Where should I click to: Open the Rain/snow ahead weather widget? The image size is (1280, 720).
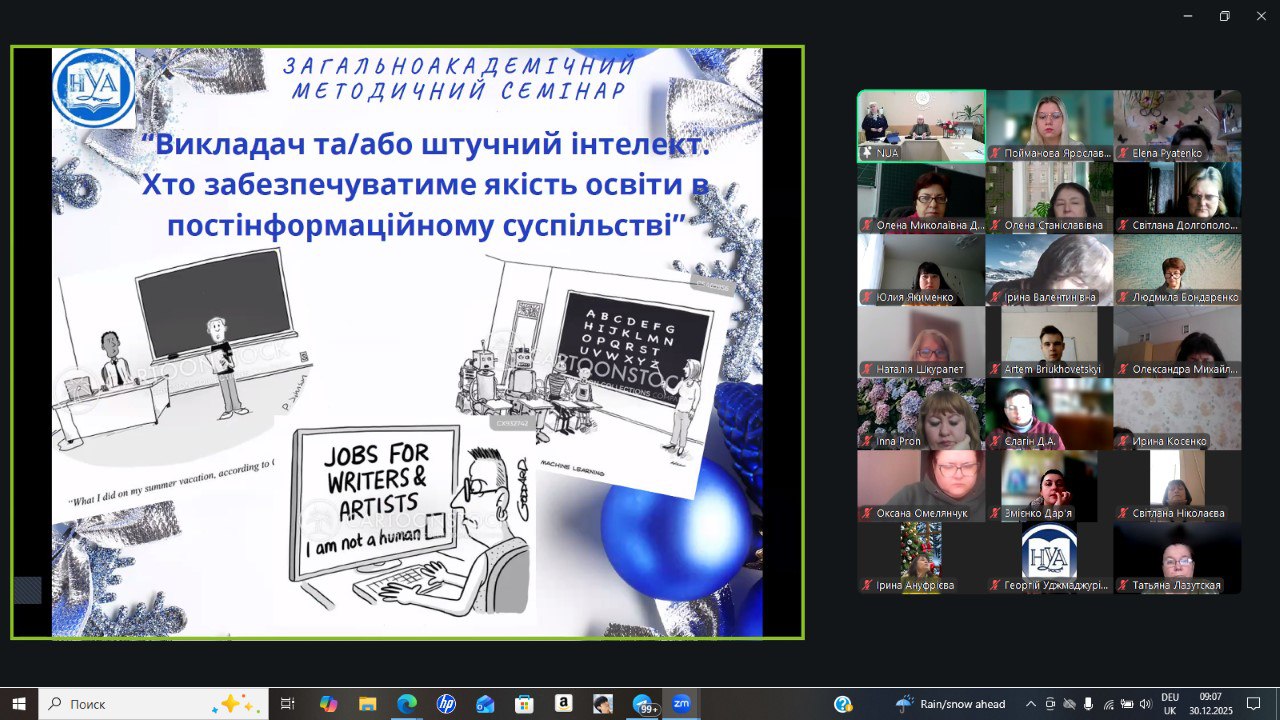click(950, 704)
